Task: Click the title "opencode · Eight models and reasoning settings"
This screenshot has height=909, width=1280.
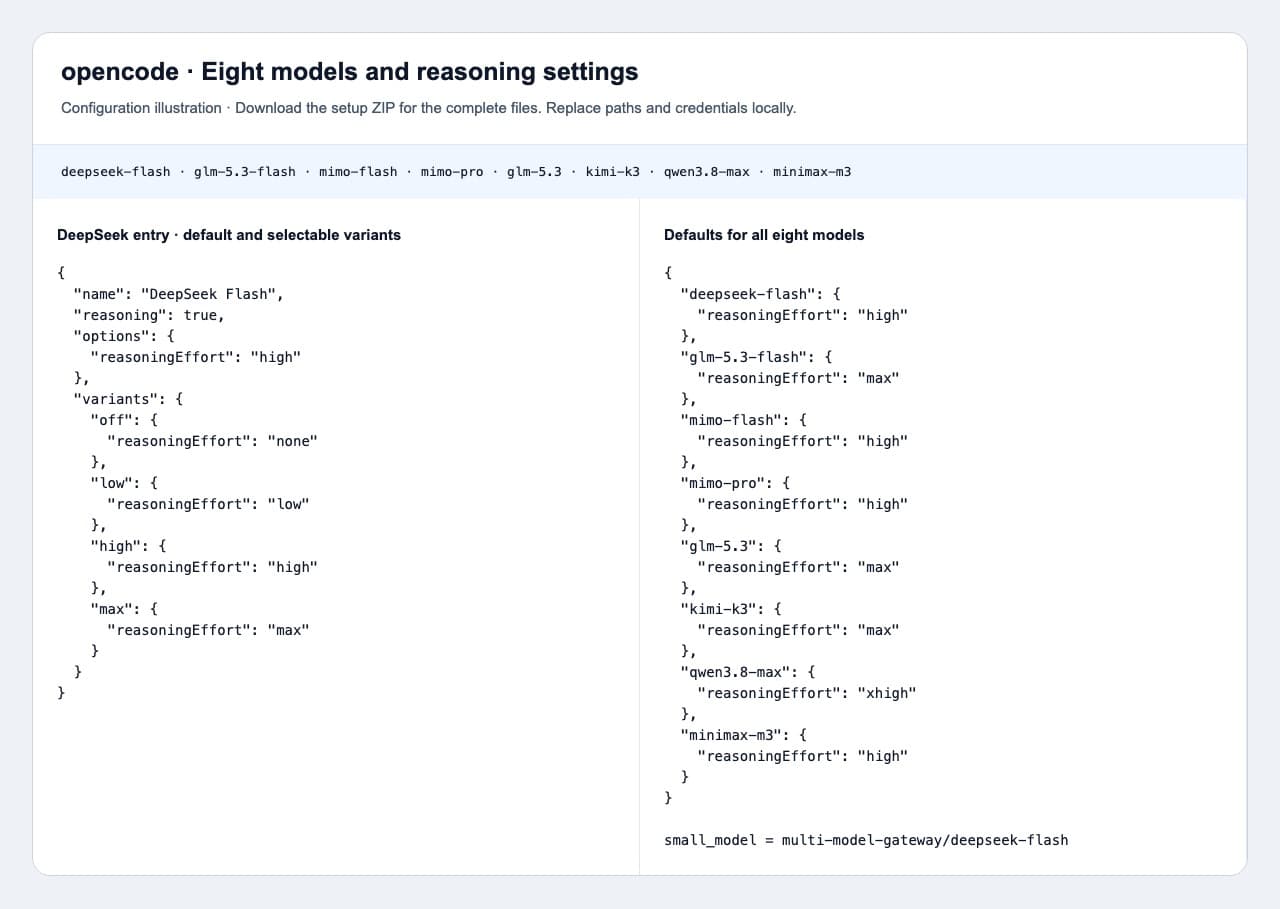Action: [x=350, y=72]
